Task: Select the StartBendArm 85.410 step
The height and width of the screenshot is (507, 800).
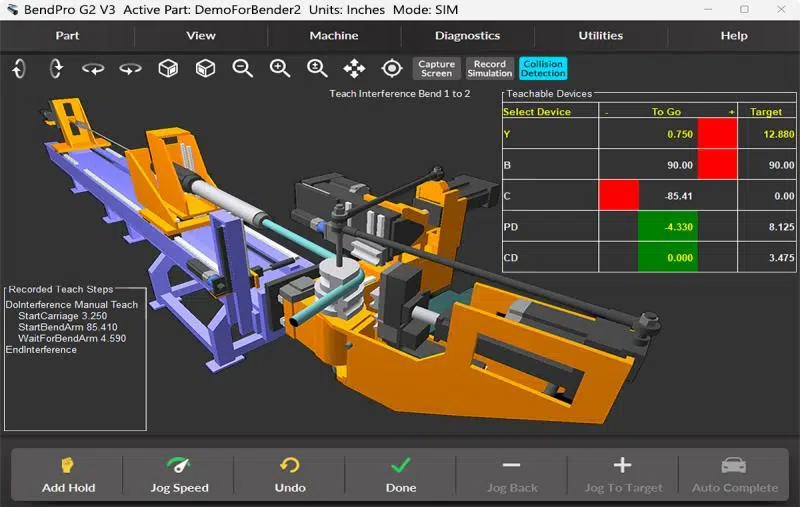Action: point(68,327)
